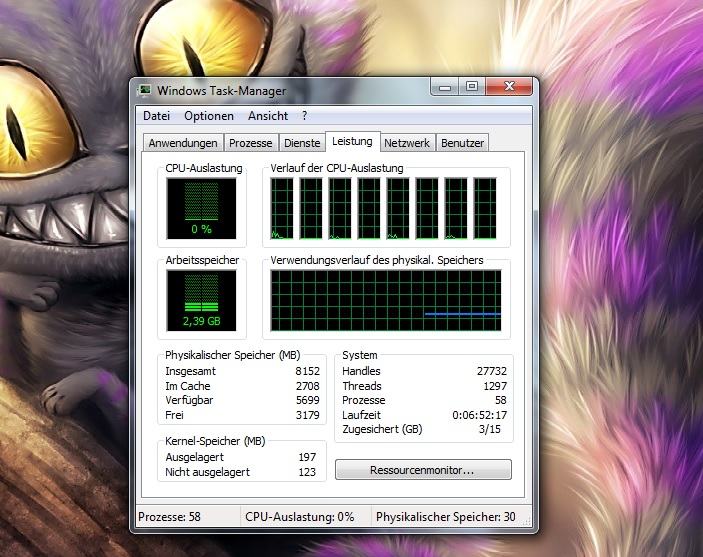Click the Insgesamt value 8152

click(x=308, y=371)
